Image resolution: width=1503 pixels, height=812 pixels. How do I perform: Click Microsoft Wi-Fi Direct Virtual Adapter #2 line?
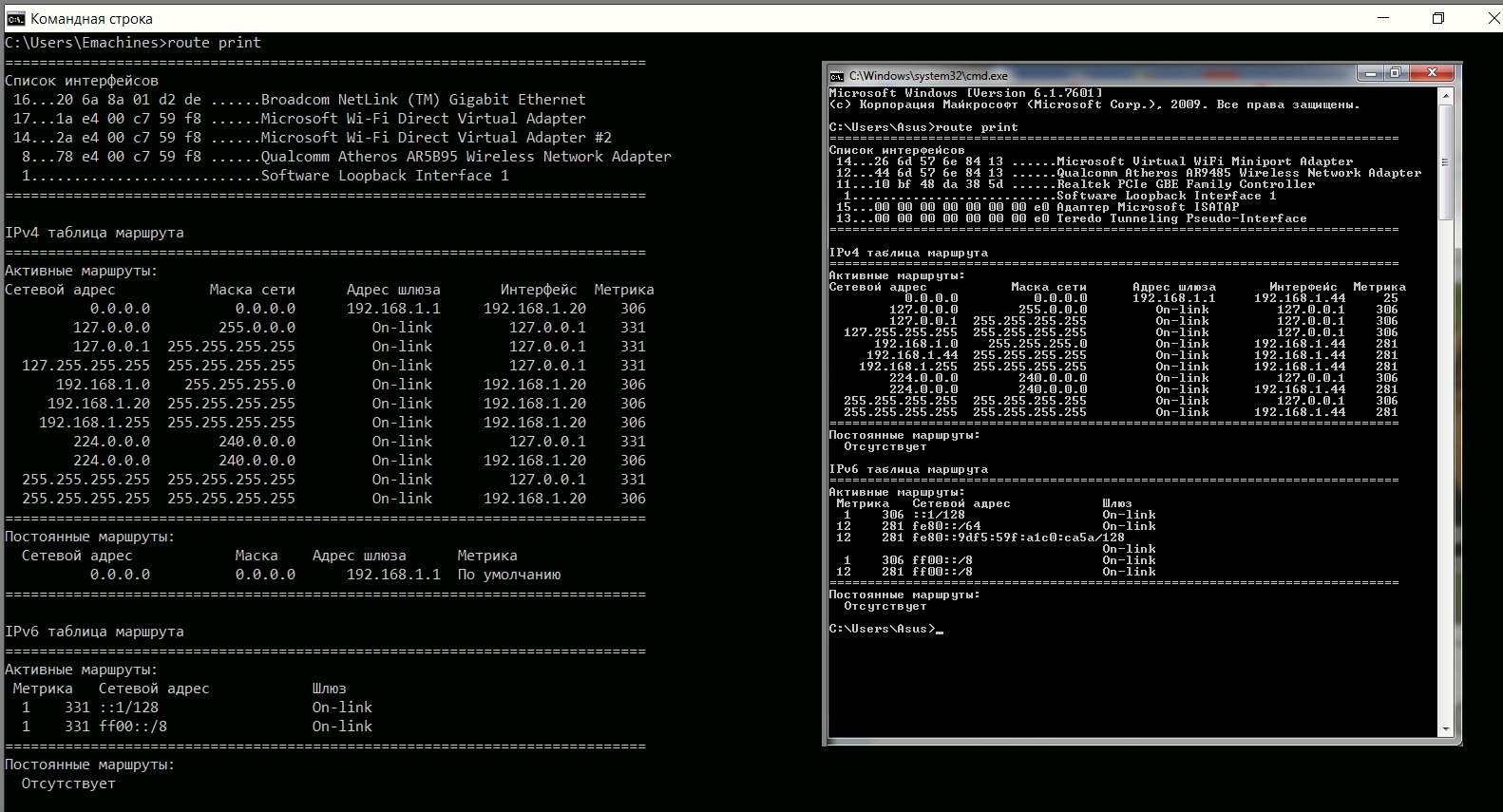313,138
